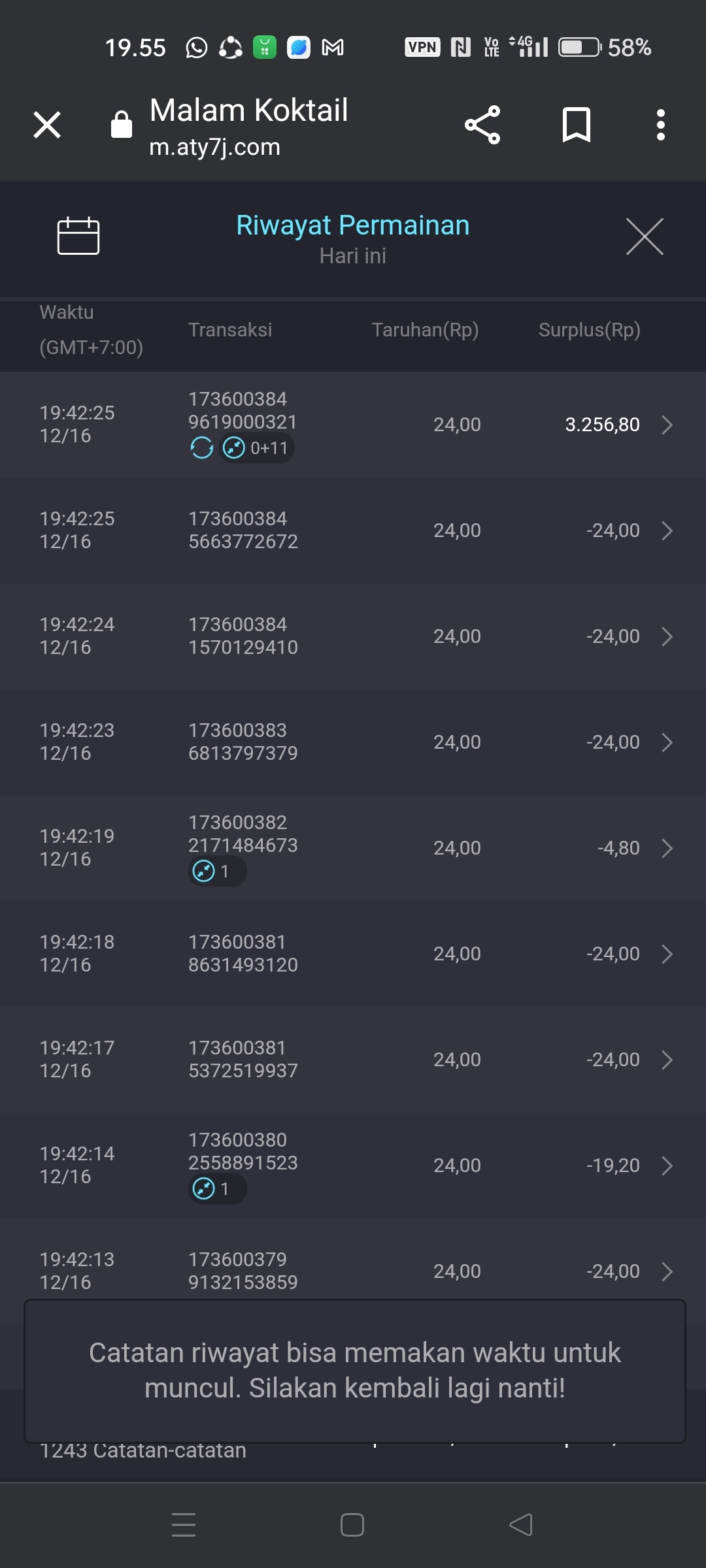The image size is (706, 1568).
Task: Tap the lock site security icon
Action: point(122,125)
